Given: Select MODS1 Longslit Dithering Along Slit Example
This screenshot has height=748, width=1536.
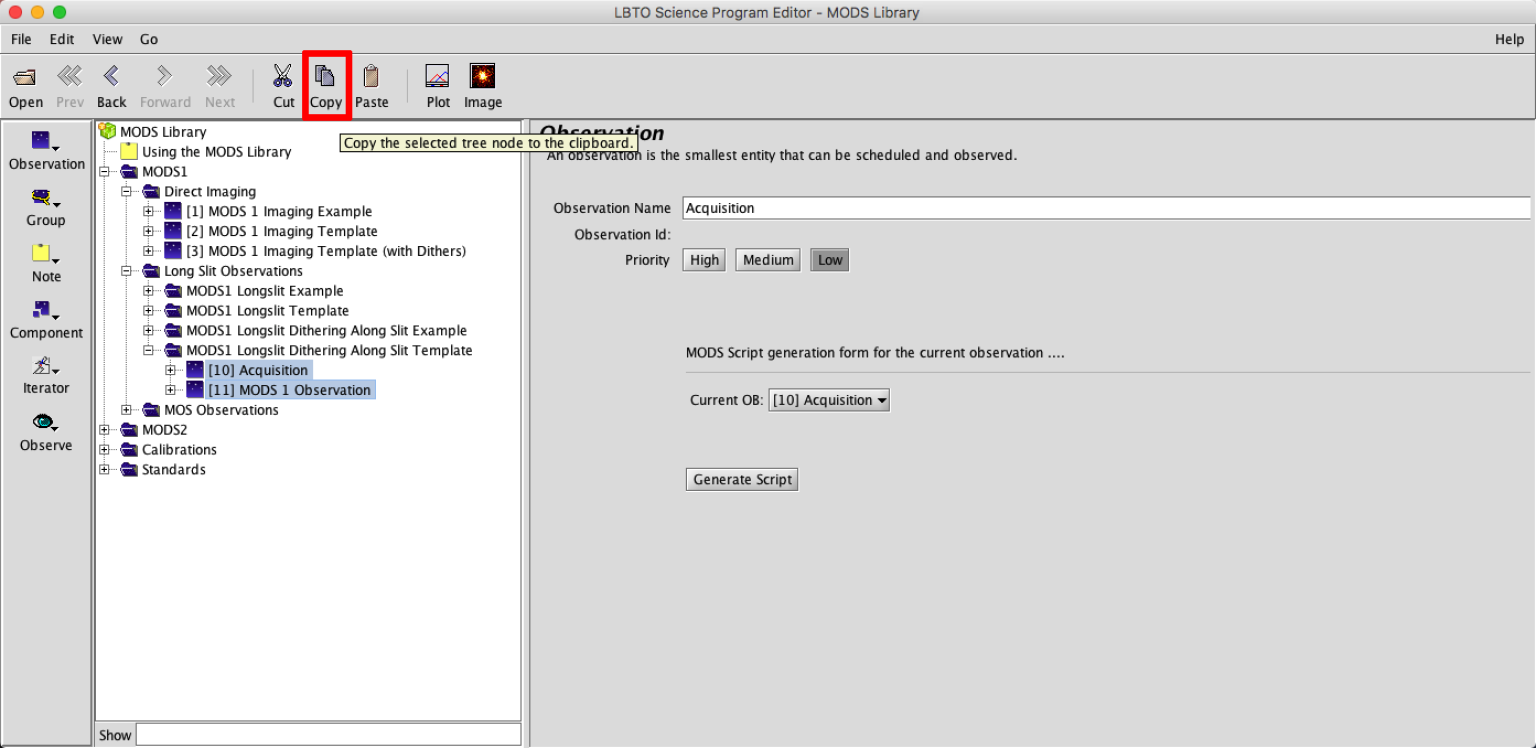Looking at the screenshot, I should pyautogui.click(x=326, y=331).
